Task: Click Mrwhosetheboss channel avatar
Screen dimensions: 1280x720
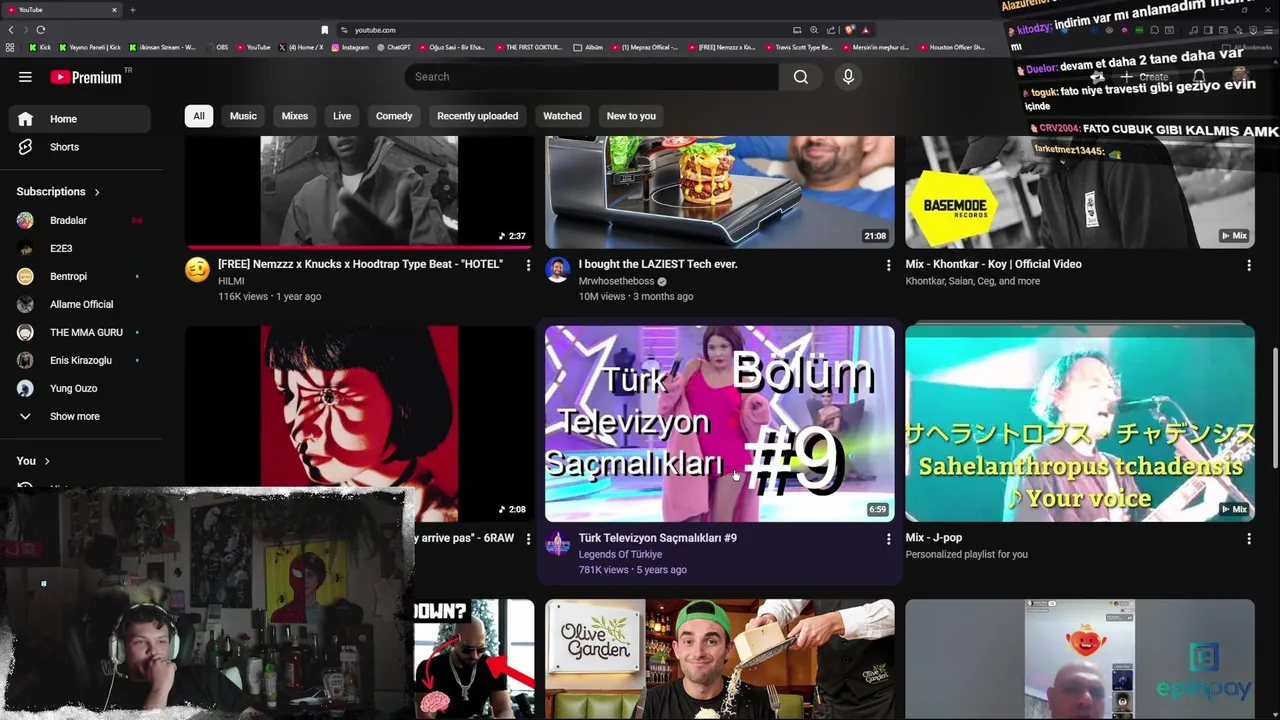Action: pyautogui.click(x=558, y=270)
